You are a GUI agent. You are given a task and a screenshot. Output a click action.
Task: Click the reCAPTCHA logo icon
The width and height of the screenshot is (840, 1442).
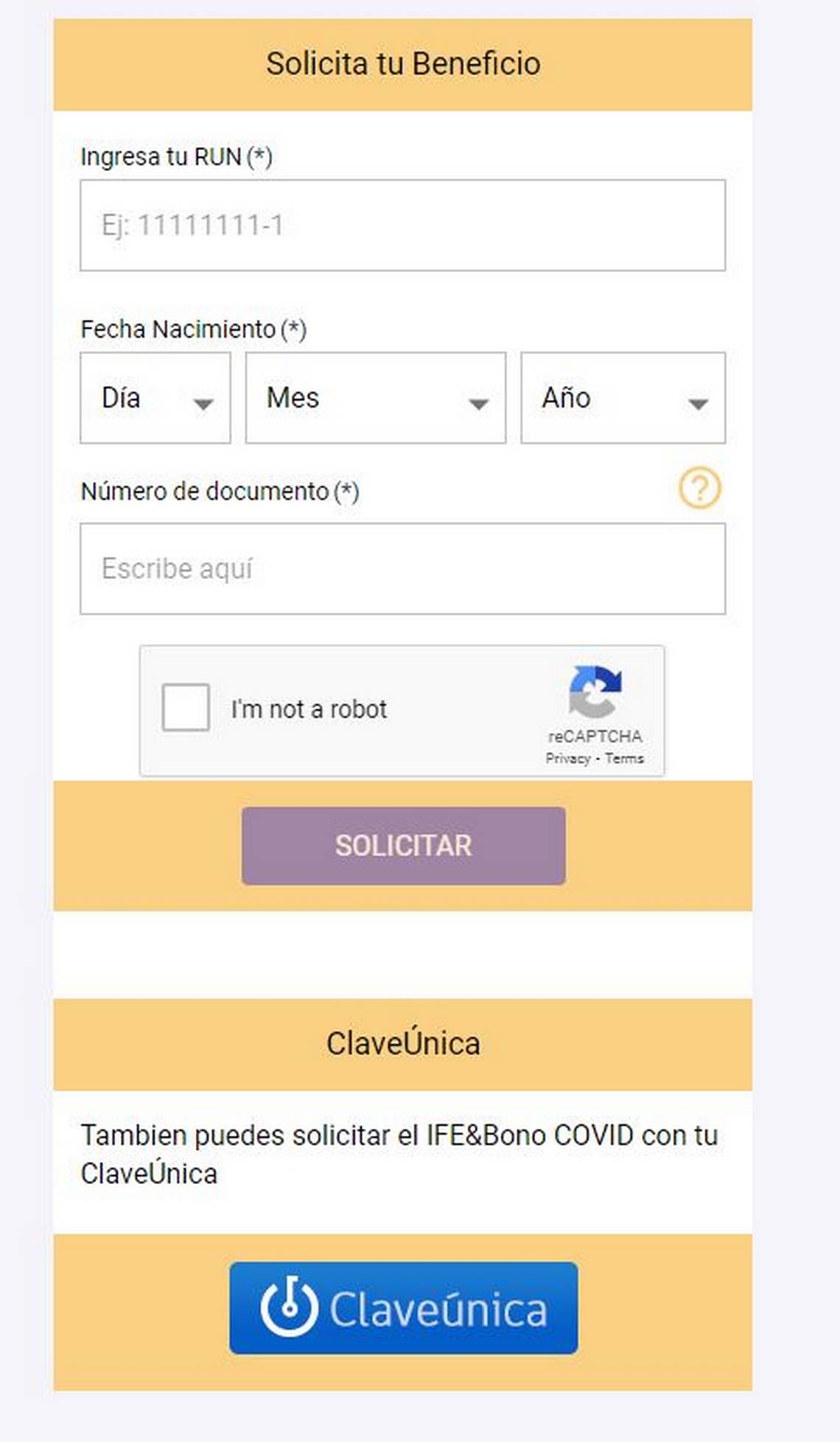[x=595, y=692]
